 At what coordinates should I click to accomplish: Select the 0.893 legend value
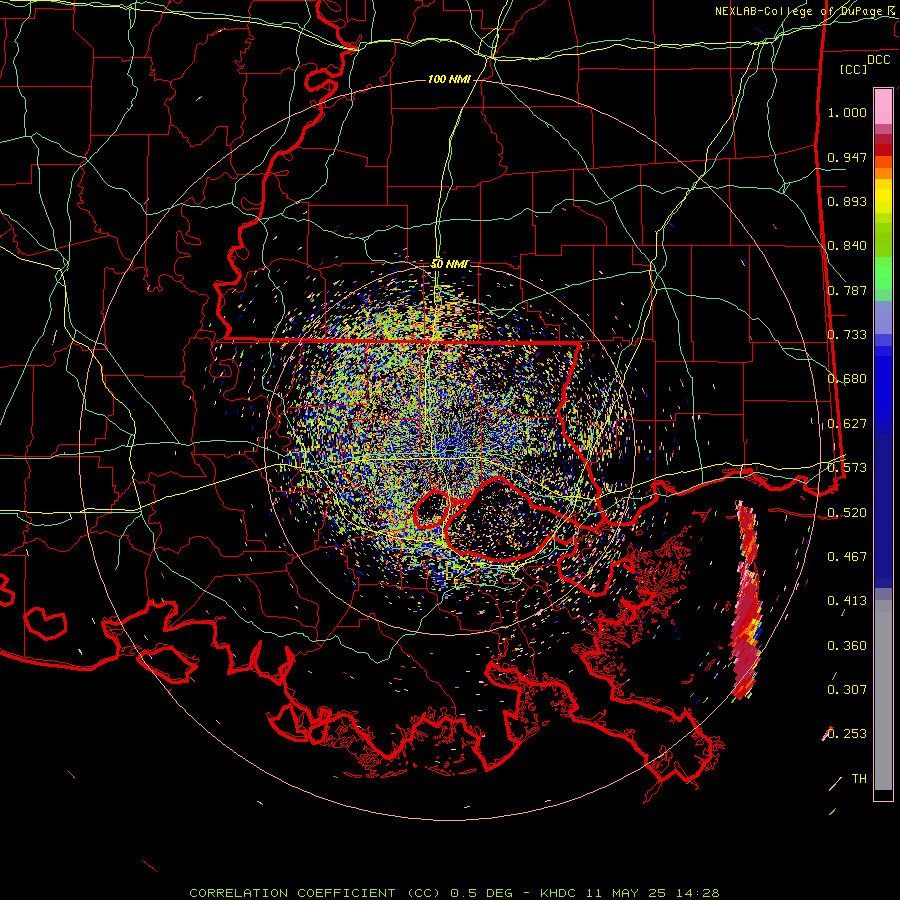[847, 201]
